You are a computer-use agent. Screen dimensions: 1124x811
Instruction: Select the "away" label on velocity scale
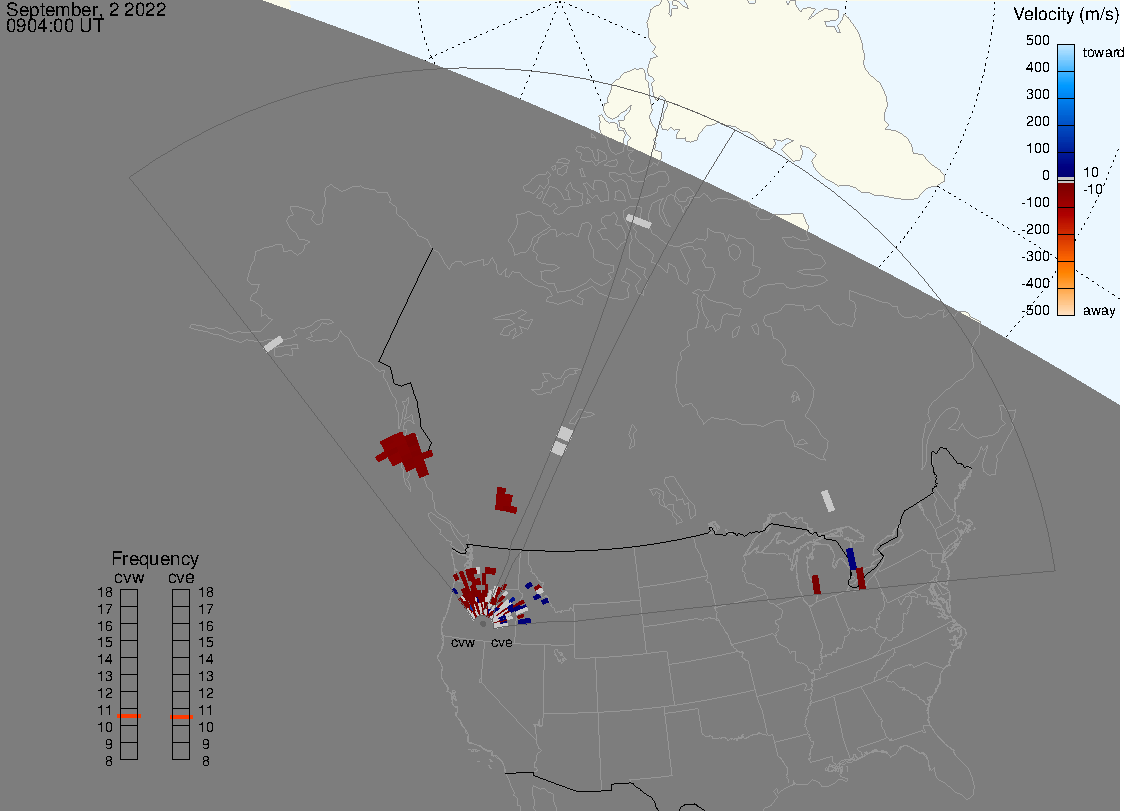coord(1099,310)
